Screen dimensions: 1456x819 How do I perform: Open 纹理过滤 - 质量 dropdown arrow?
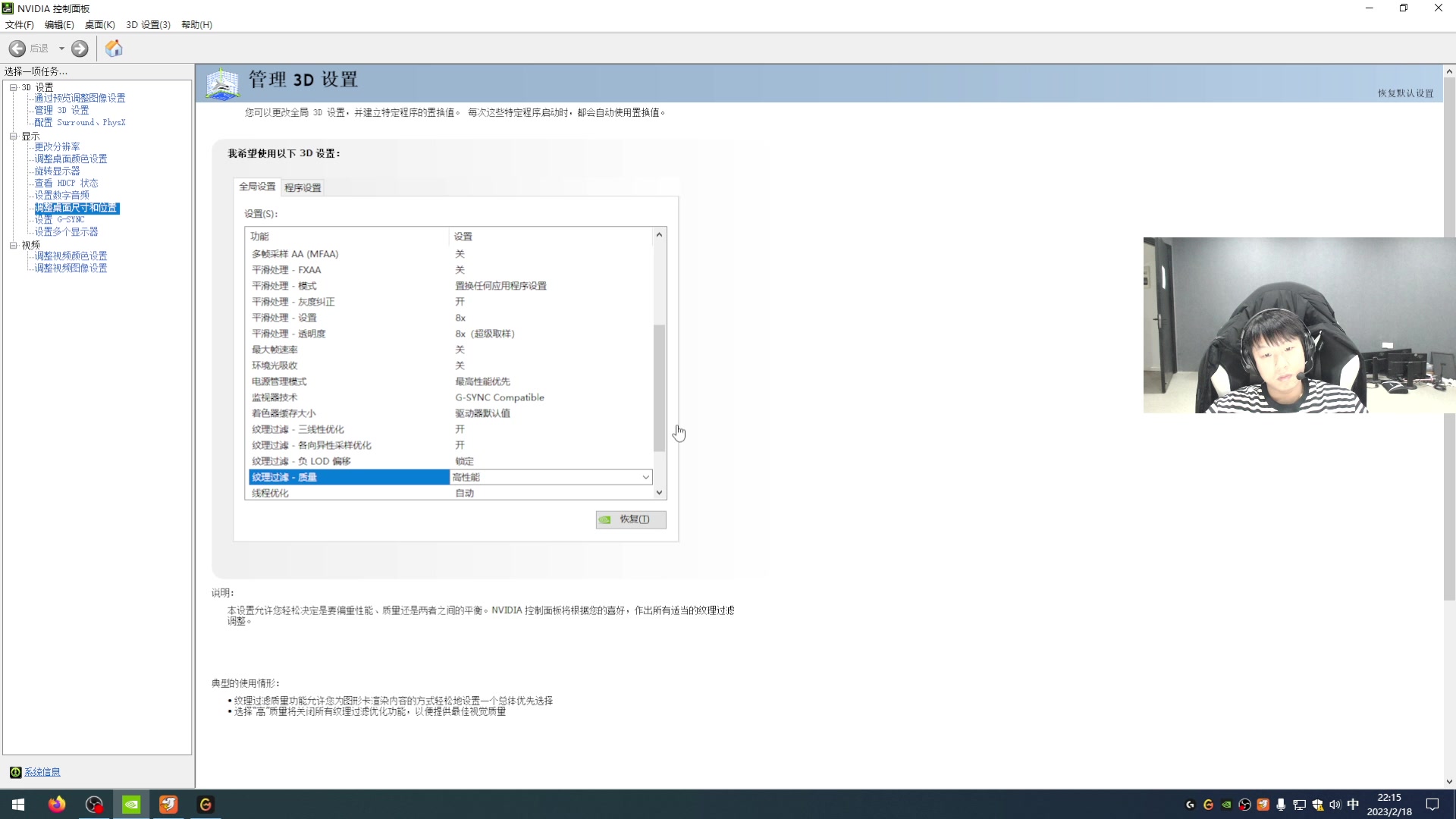(x=645, y=477)
